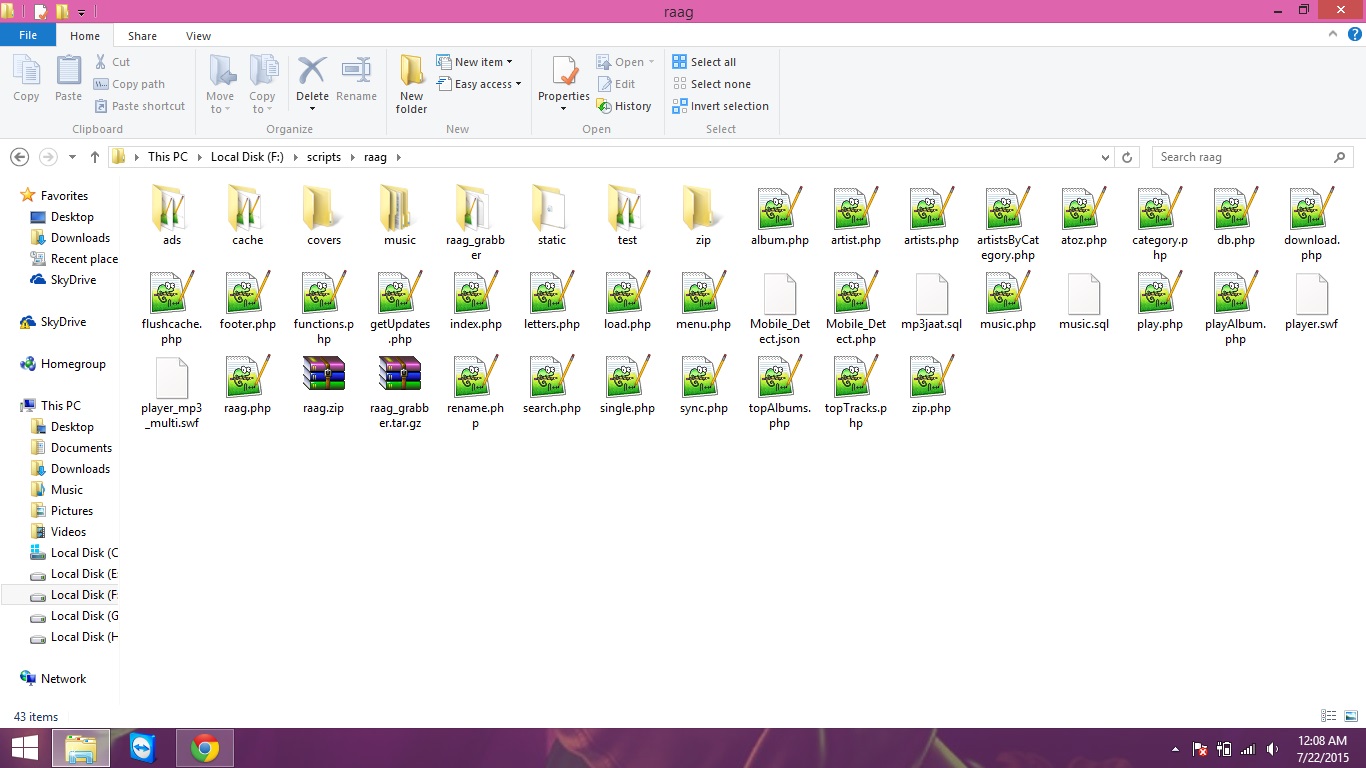Image resolution: width=1366 pixels, height=768 pixels.
Task: Open Chrome from the taskbar
Action: [205, 748]
